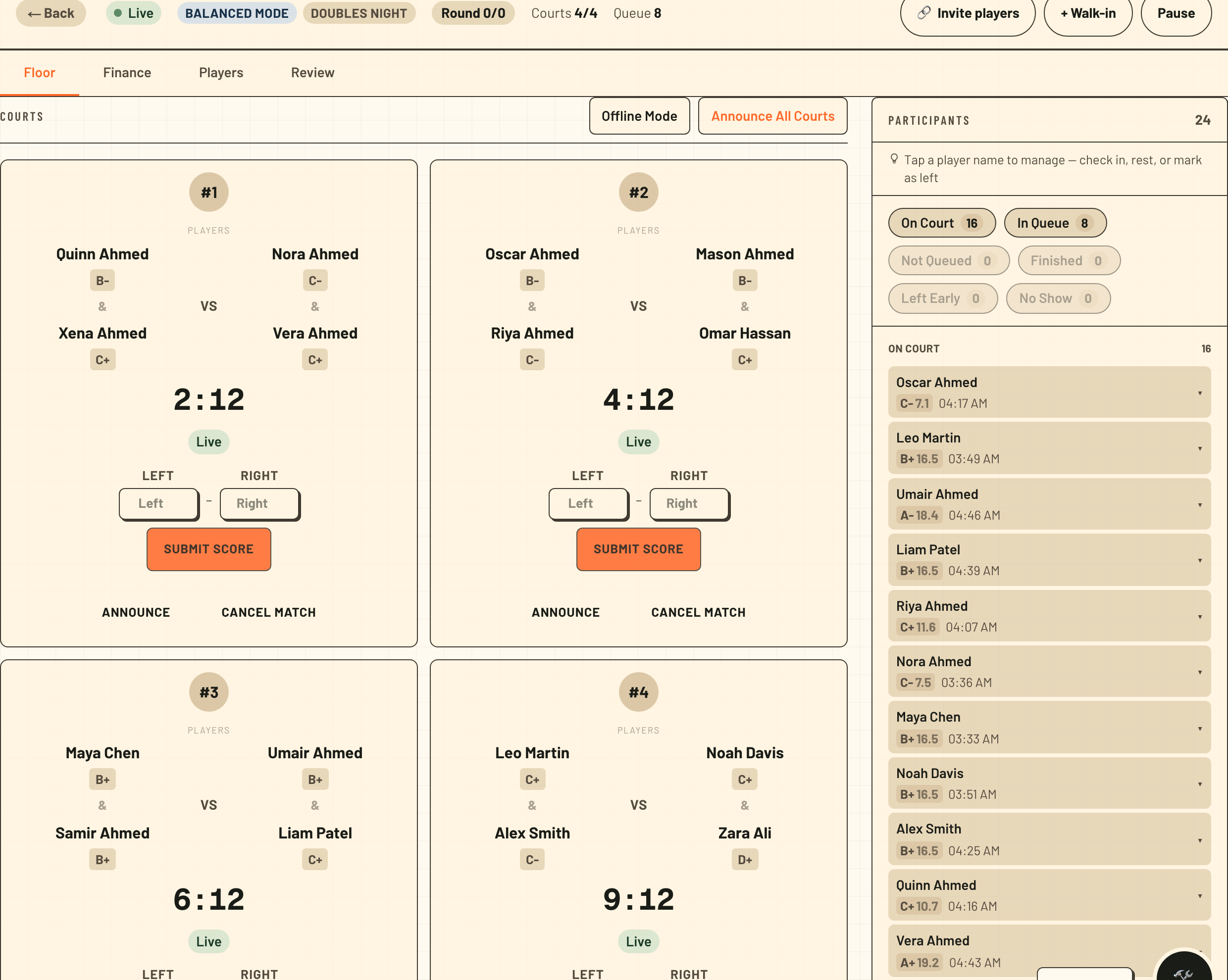Select Mason Ahmed on Court 2
The width and height of the screenshot is (1228, 980).
pos(744,254)
